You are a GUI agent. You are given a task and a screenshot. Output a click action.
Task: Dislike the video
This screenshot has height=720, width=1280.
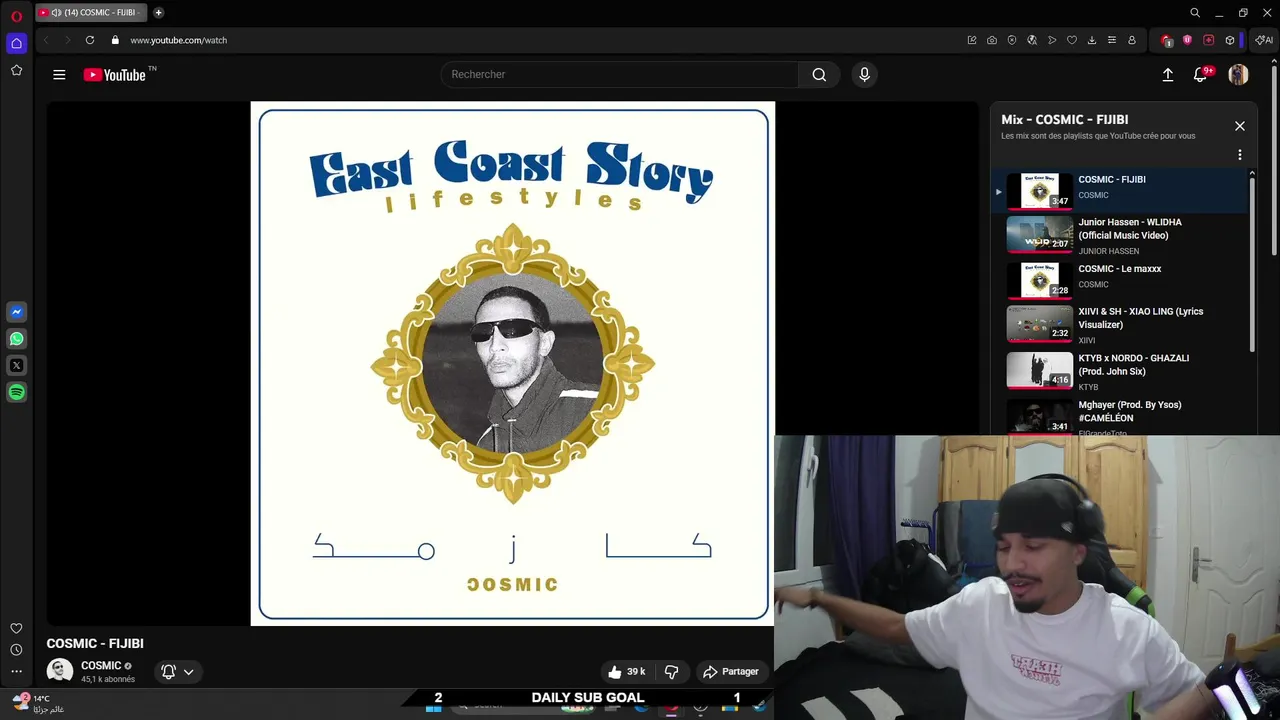tap(672, 672)
